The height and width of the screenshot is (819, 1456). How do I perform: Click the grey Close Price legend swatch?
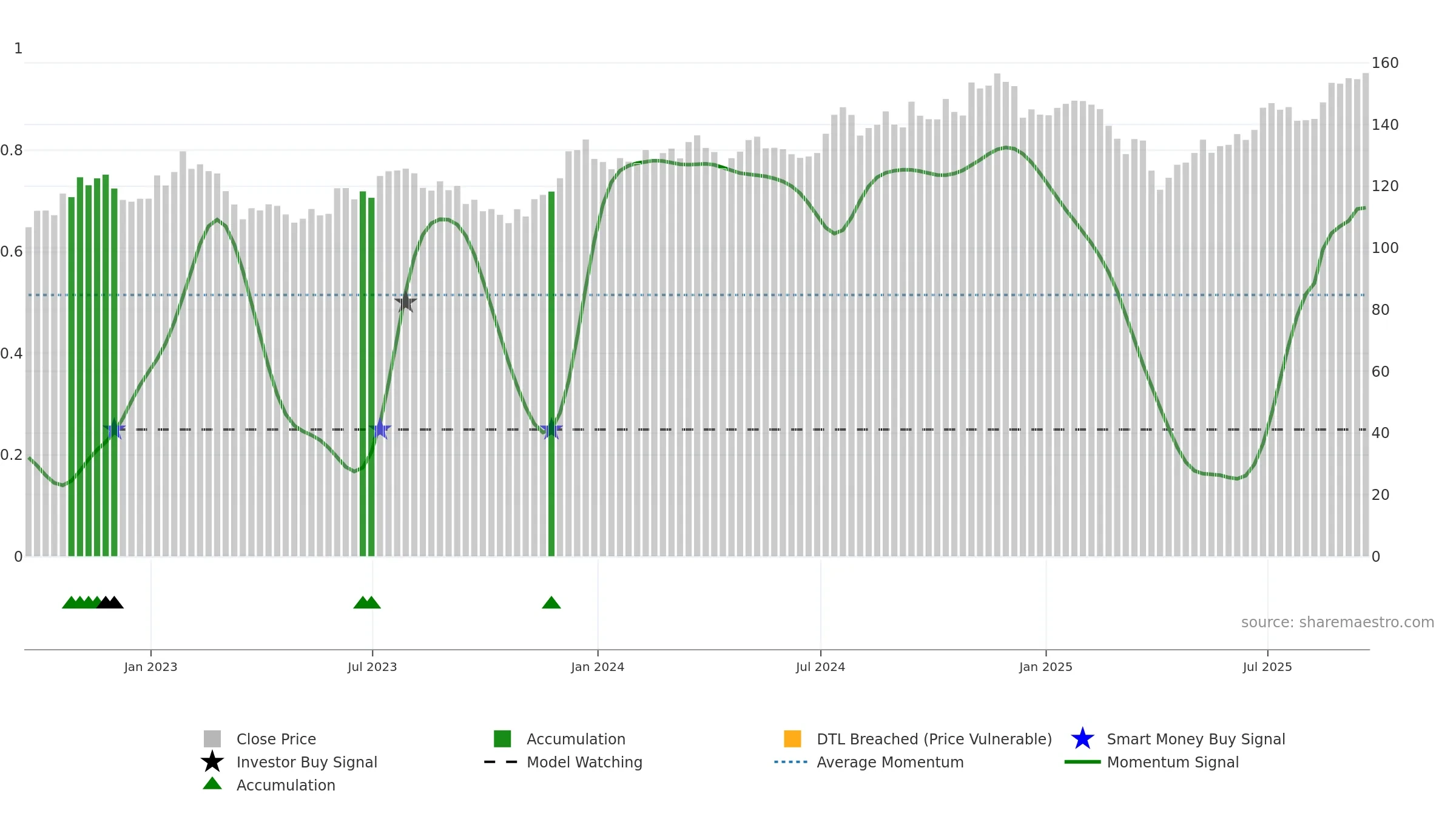click(x=212, y=739)
